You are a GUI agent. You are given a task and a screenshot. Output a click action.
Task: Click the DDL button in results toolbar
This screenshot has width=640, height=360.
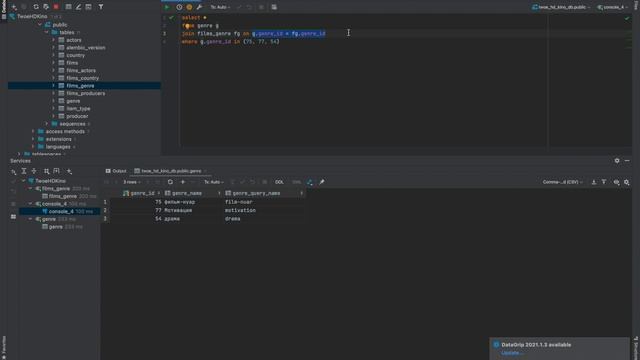(279, 182)
